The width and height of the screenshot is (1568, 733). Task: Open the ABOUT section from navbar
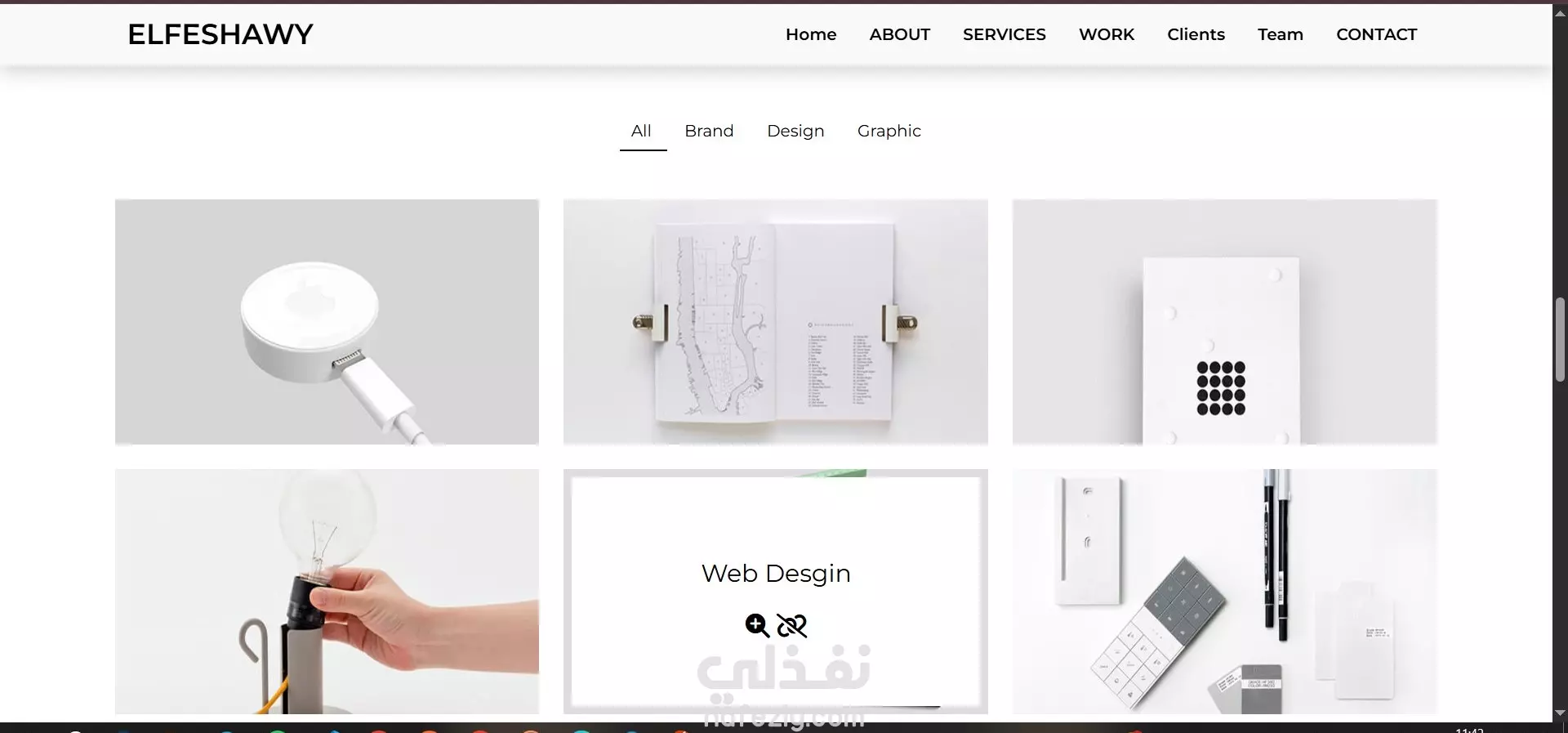tap(900, 34)
